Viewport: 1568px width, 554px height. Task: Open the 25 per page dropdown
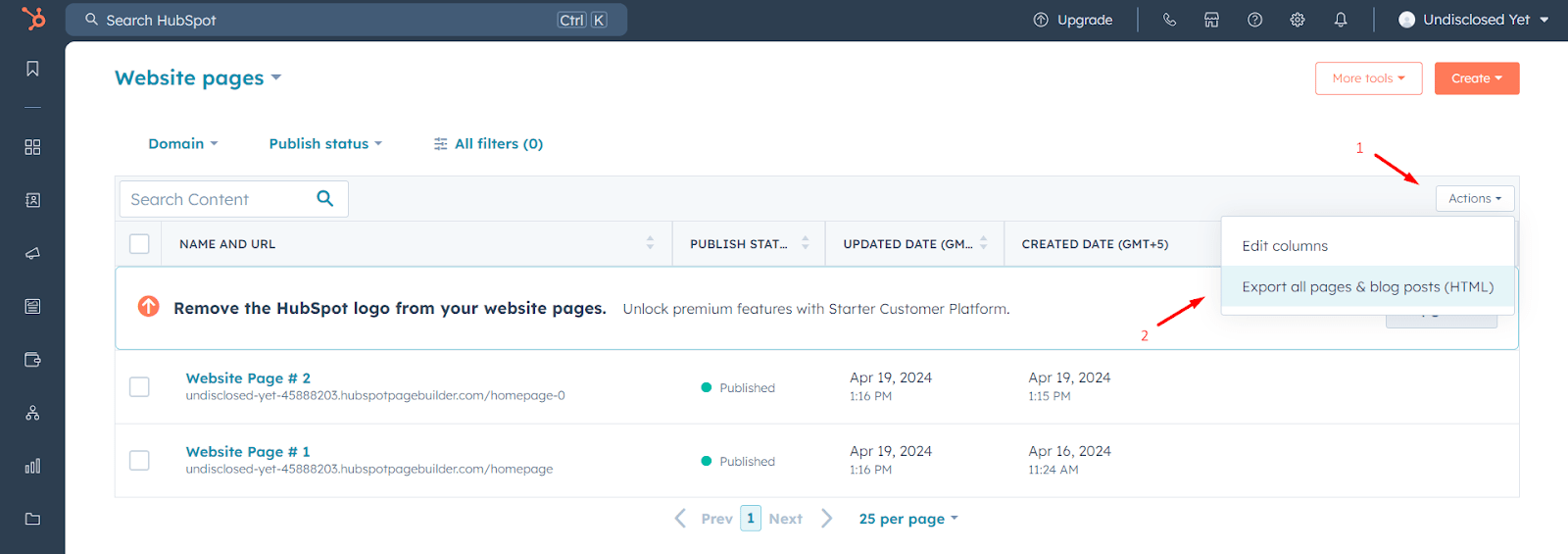908,519
